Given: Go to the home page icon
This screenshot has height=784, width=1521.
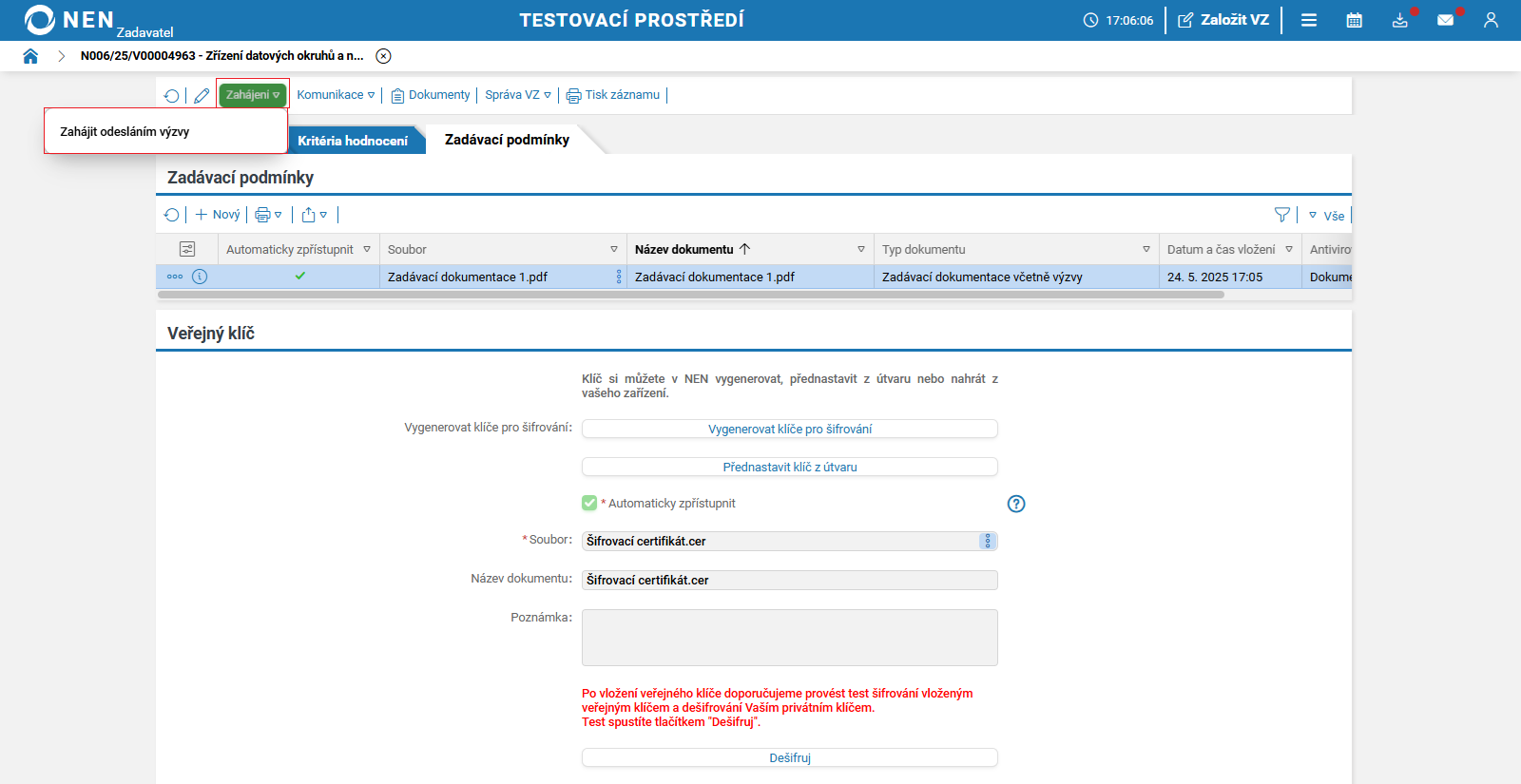Looking at the screenshot, I should coord(30,56).
